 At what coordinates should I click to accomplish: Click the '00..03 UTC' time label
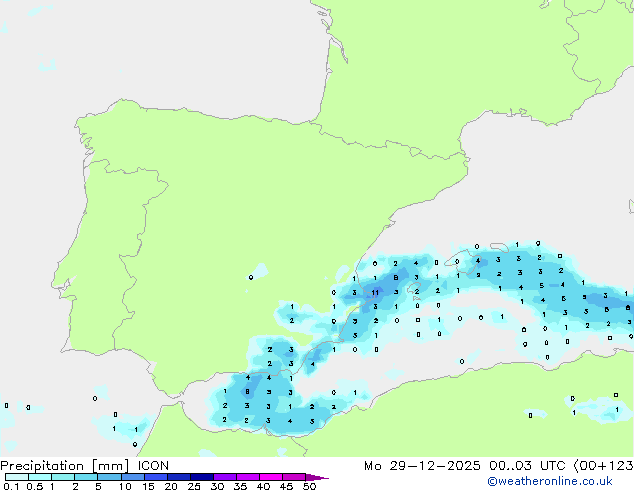[527, 466]
